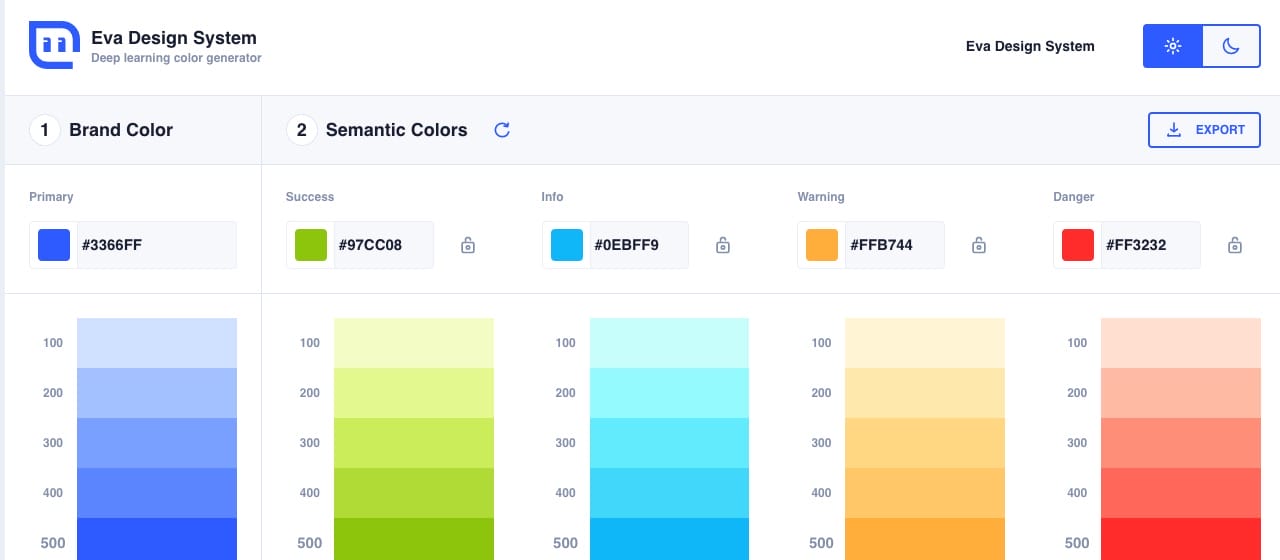
Task: Open the Info cyan color swatch
Action: click(x=567, y=245)
